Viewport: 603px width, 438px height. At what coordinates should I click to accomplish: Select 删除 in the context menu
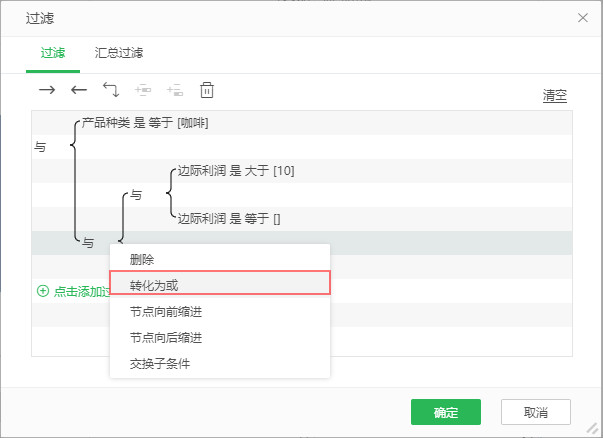220,260
